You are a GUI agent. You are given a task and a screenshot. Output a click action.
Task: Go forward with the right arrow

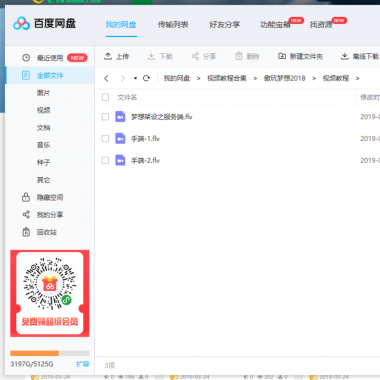tap(123, 78)
